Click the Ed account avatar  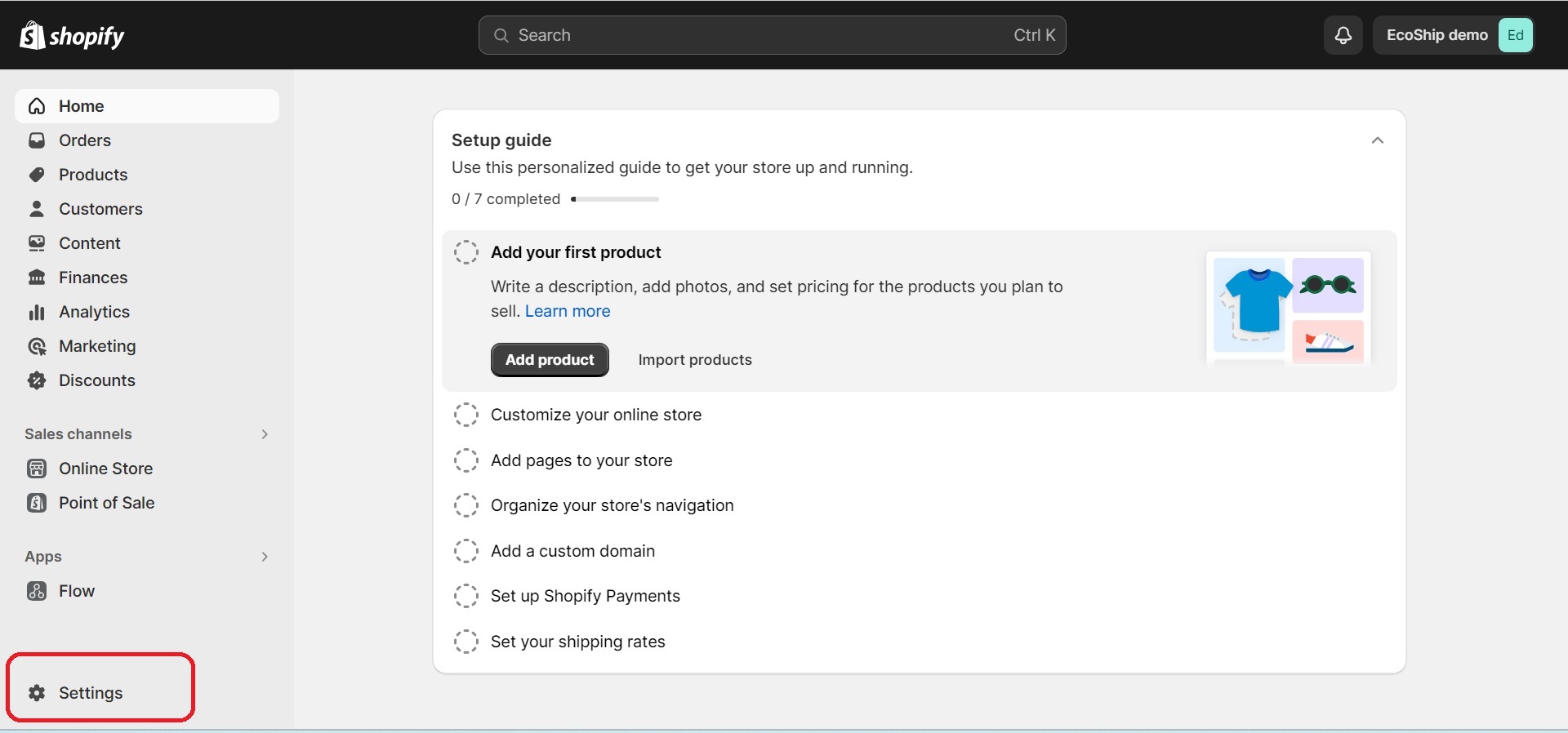pos(1515,35)
